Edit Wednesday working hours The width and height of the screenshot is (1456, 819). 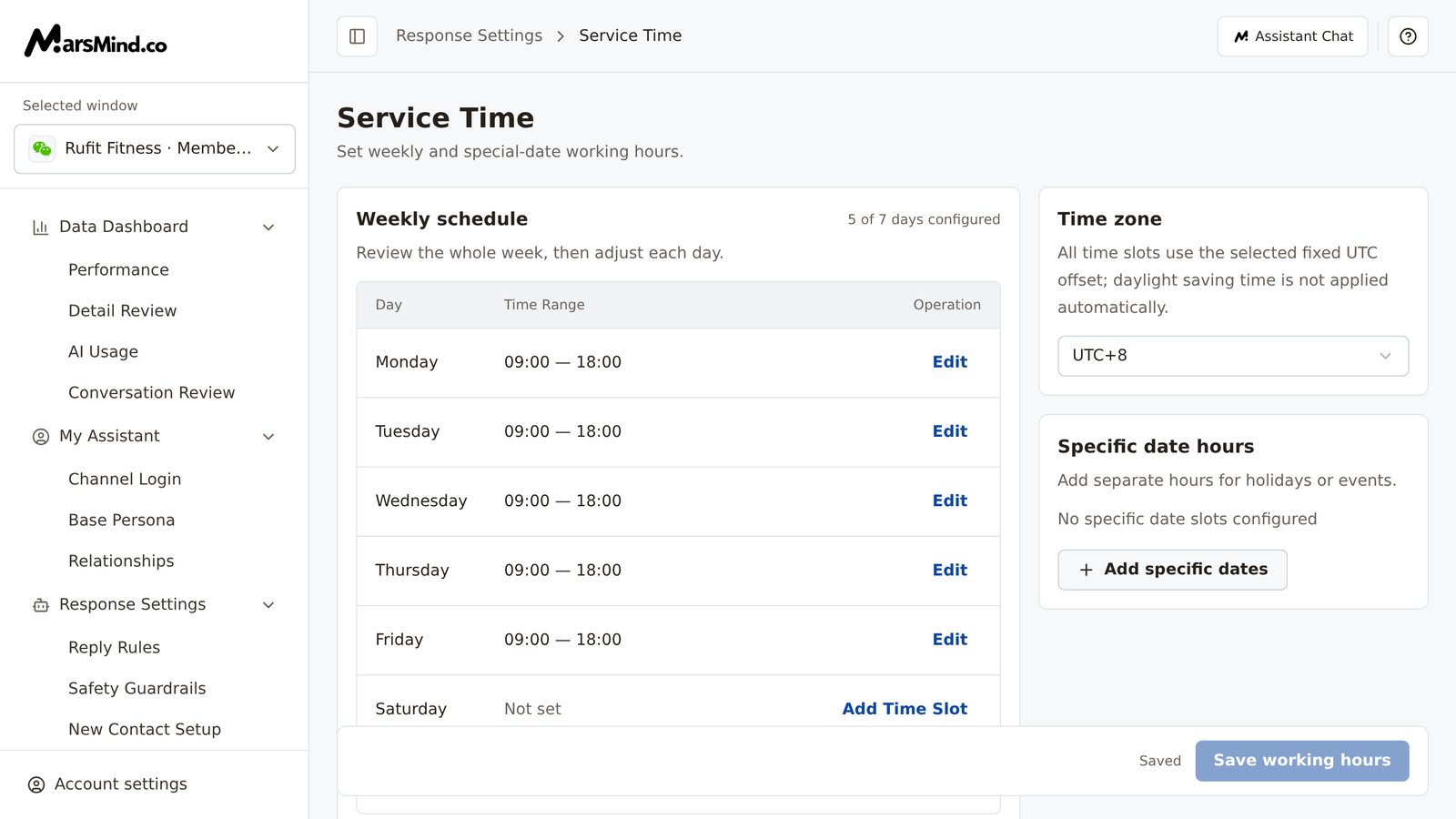pyautogui.click(x=949, y=500)
